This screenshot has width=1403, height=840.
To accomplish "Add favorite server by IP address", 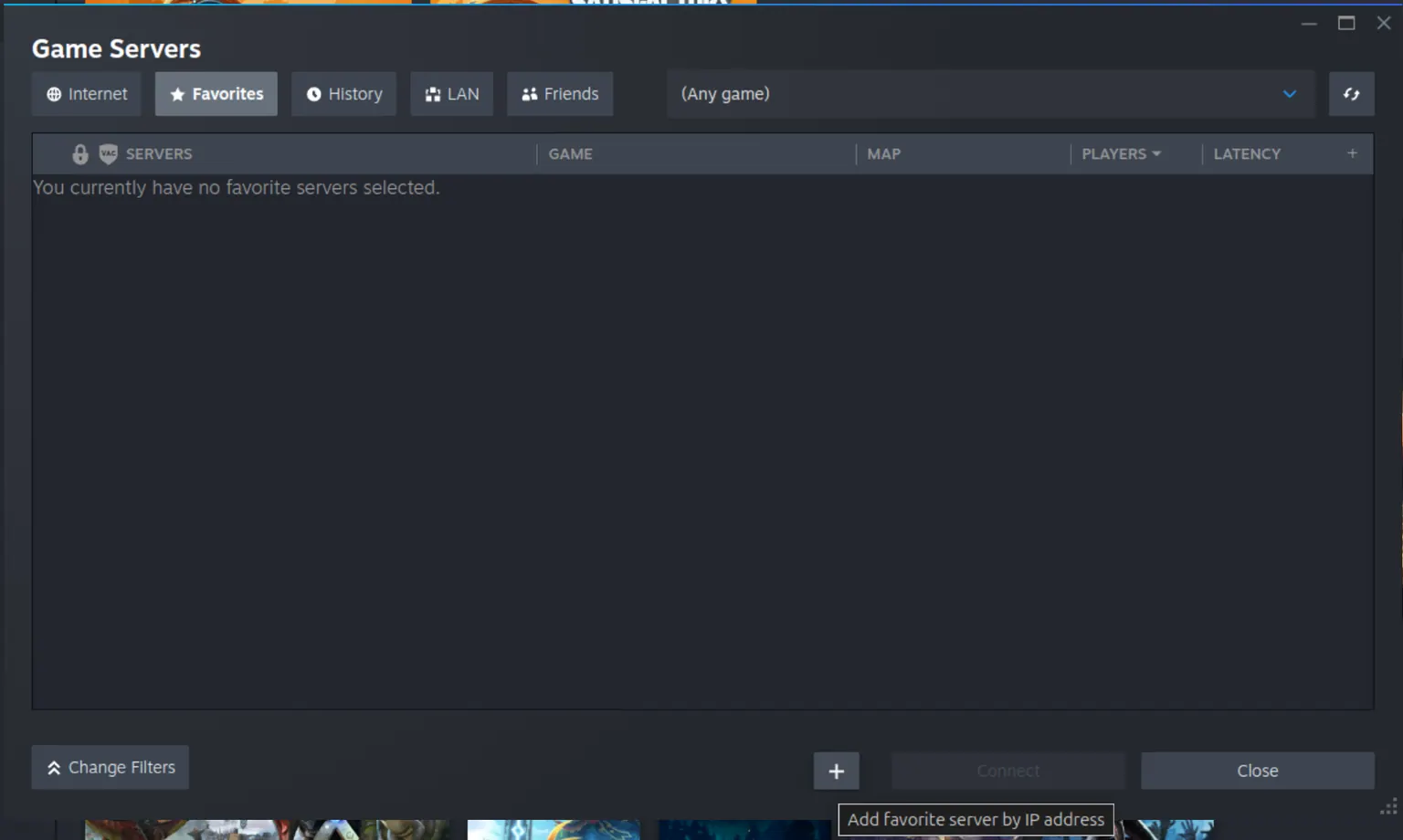I will tap(836, 772).
